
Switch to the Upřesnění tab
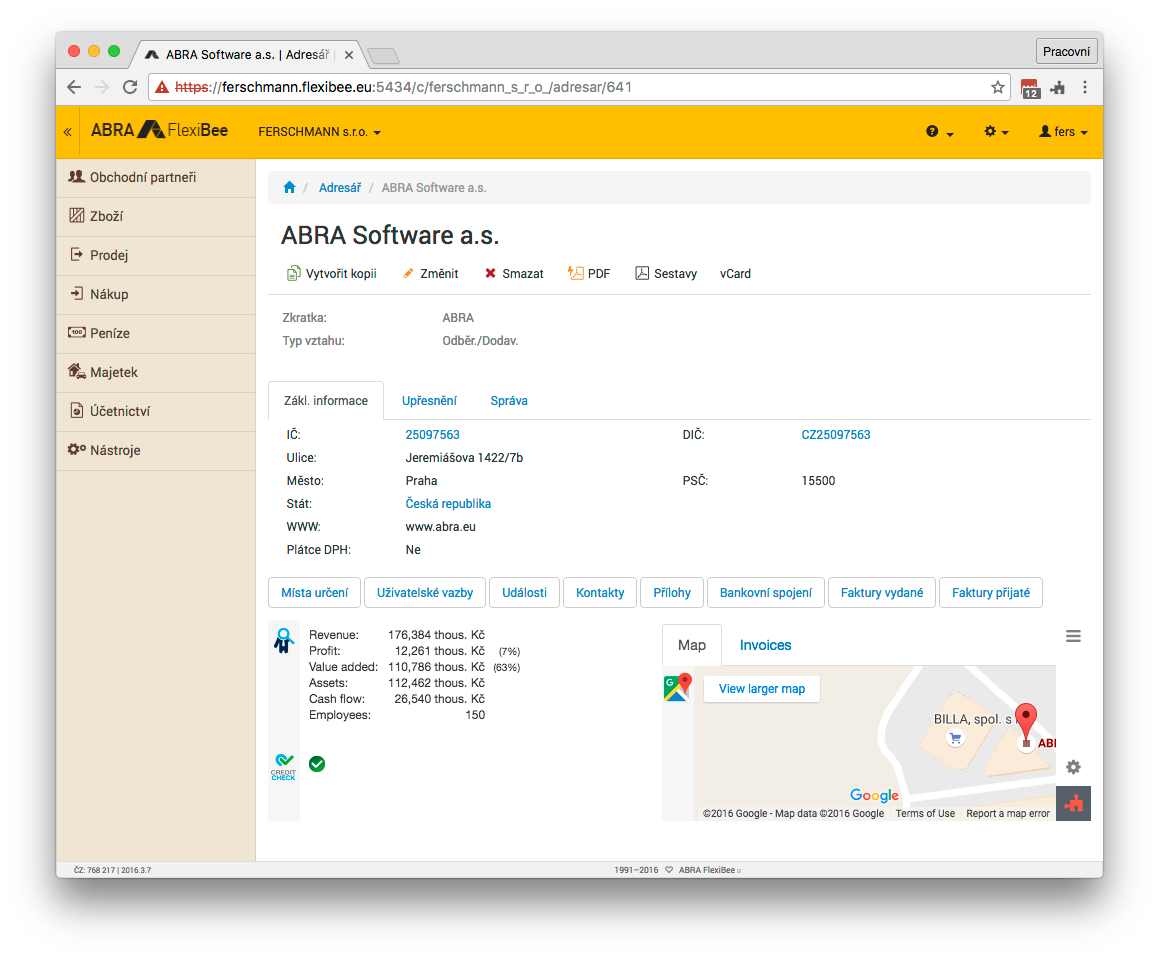tap(429, 401)
